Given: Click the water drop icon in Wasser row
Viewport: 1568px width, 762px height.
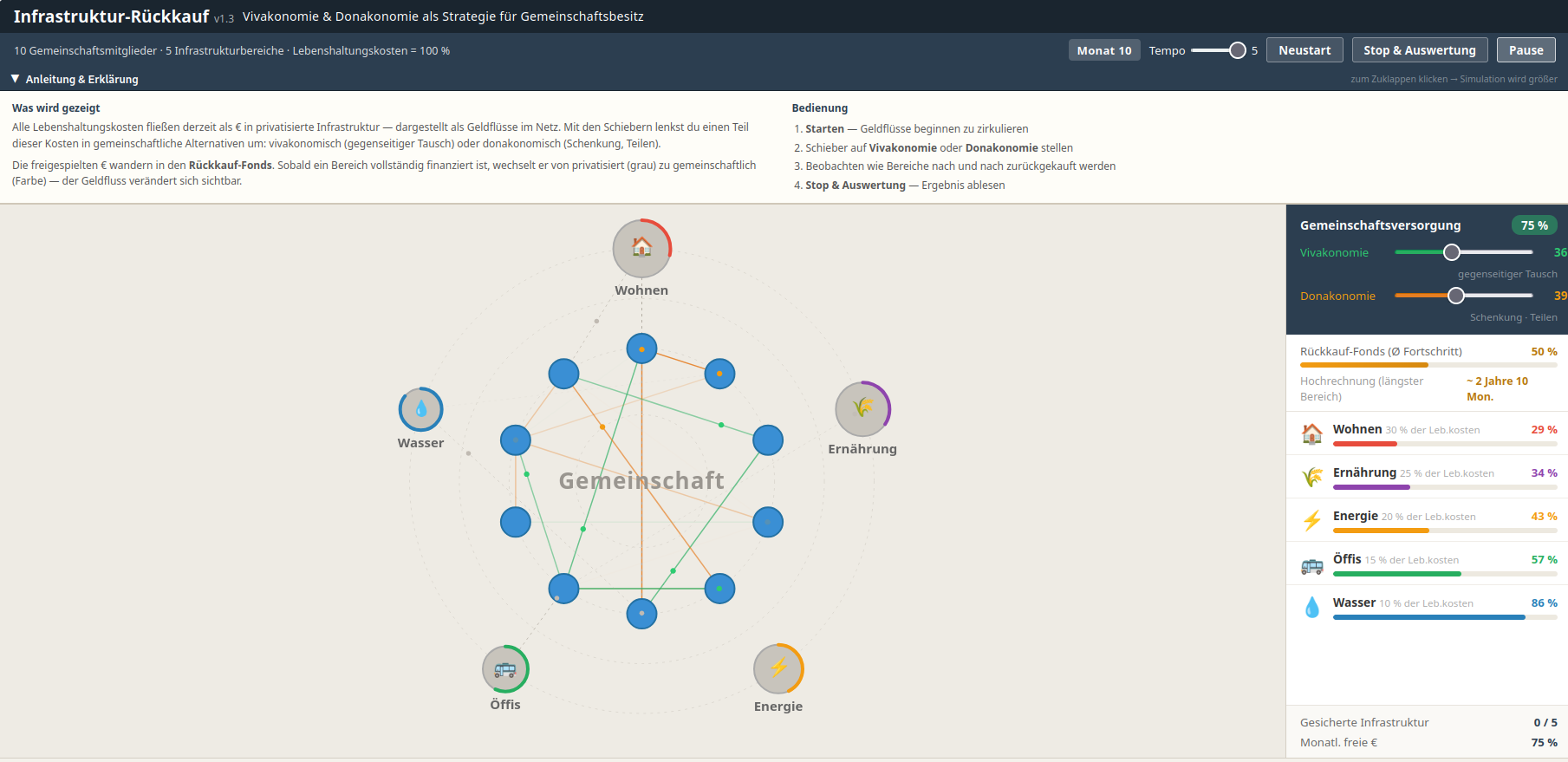Looking at the screenshot, I should point(1312,608).
